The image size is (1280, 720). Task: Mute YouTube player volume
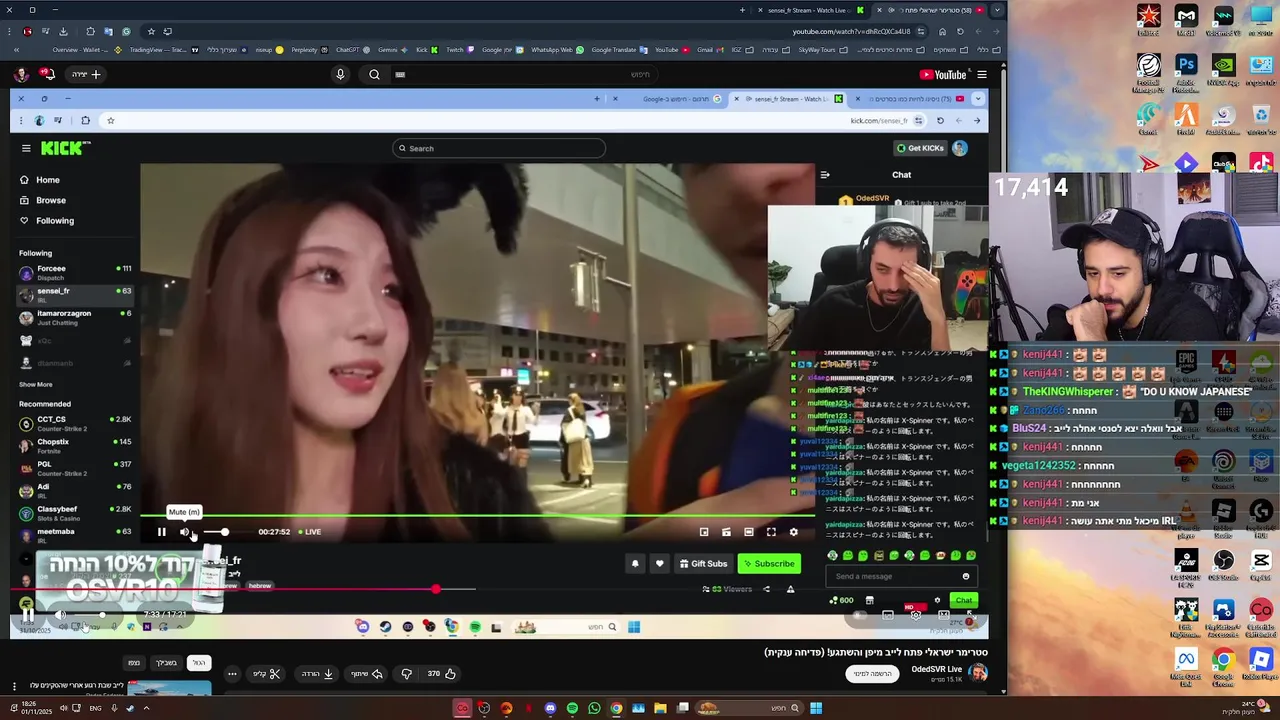coord(61,615)
